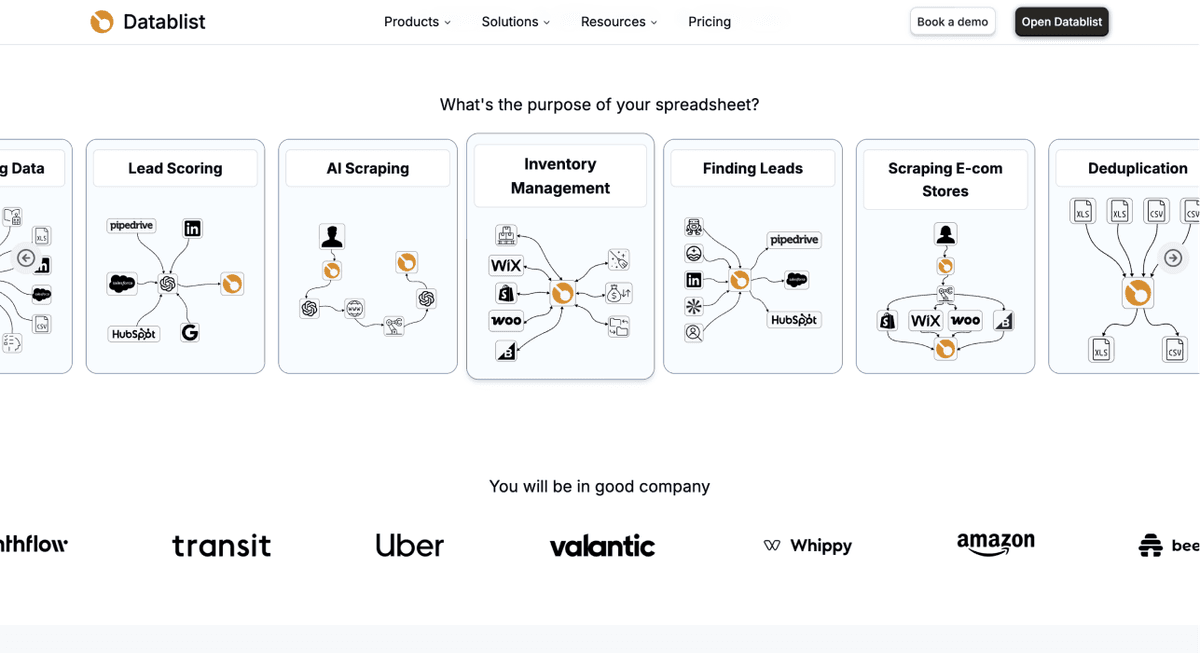This screenshot has width=1200, height=653.
Task: Click the previous carousel arrow icon
Action: click(x=26, y=258)
